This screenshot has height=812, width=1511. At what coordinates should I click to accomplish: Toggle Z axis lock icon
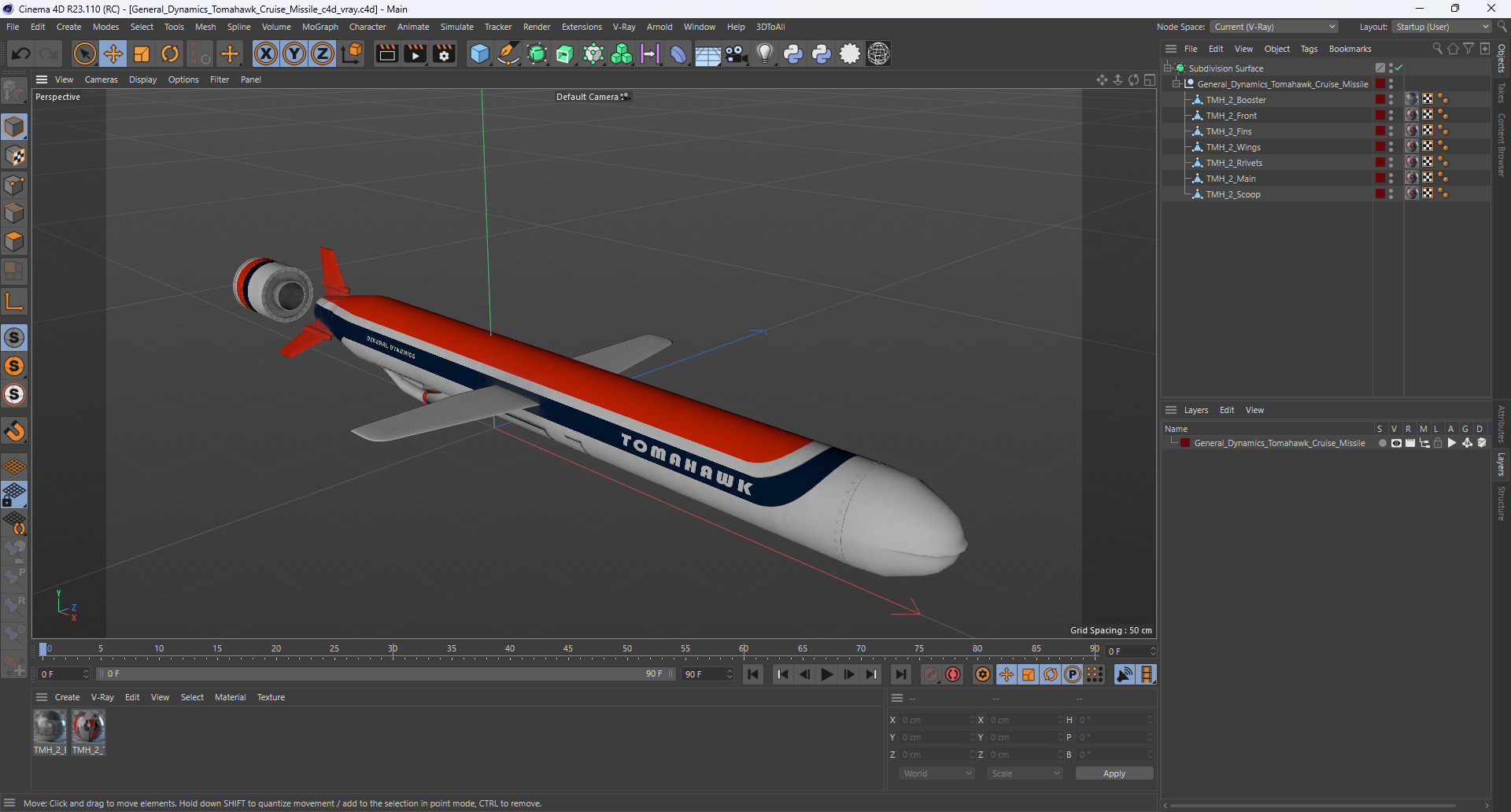(x=323, y=54)
